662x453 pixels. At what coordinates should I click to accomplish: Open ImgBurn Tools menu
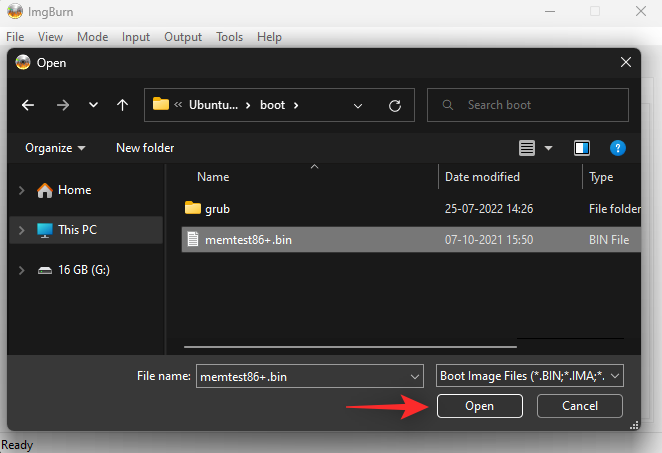[x=229, y=37]
